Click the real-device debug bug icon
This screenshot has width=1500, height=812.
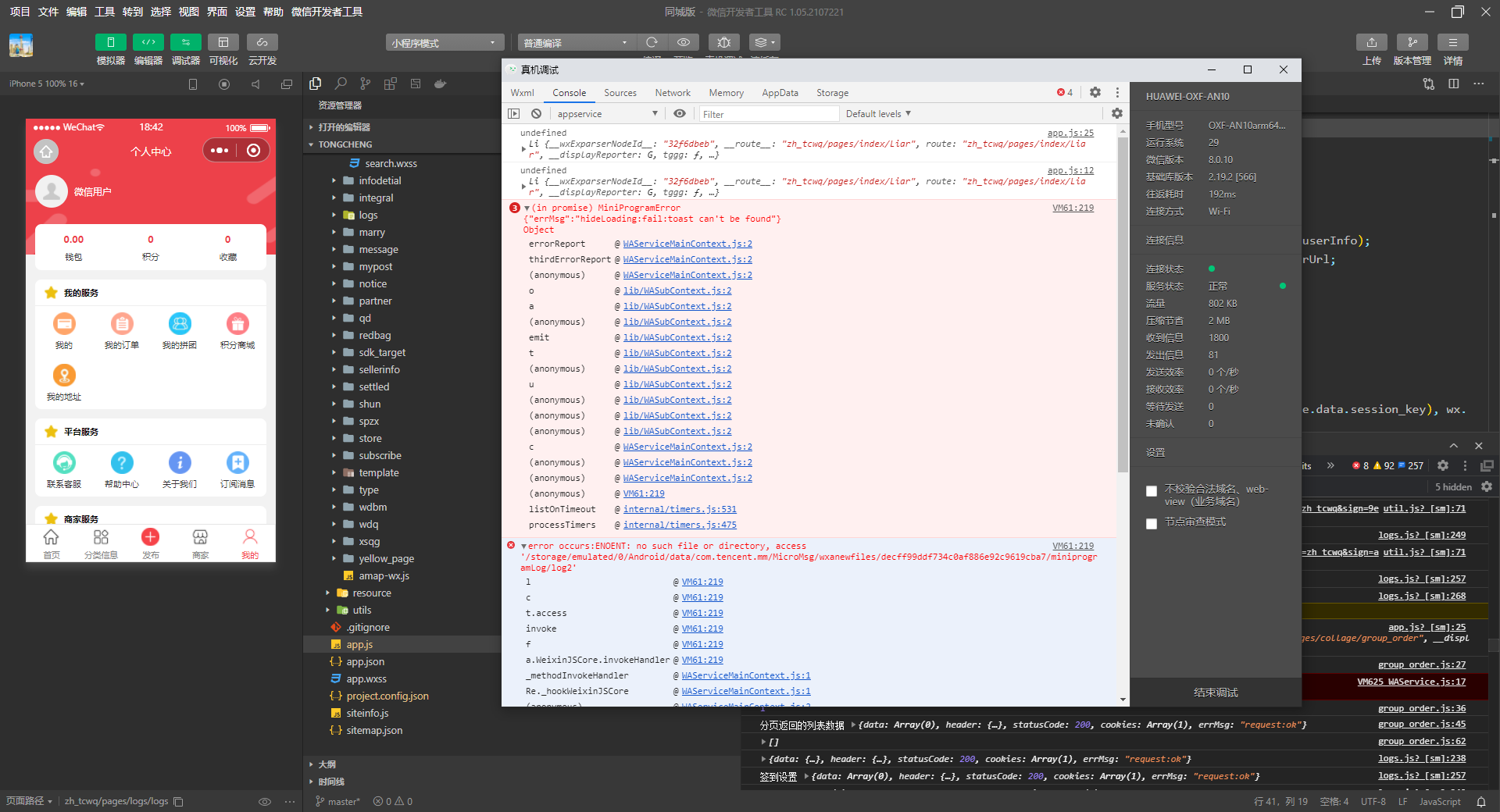click(723, 42)
